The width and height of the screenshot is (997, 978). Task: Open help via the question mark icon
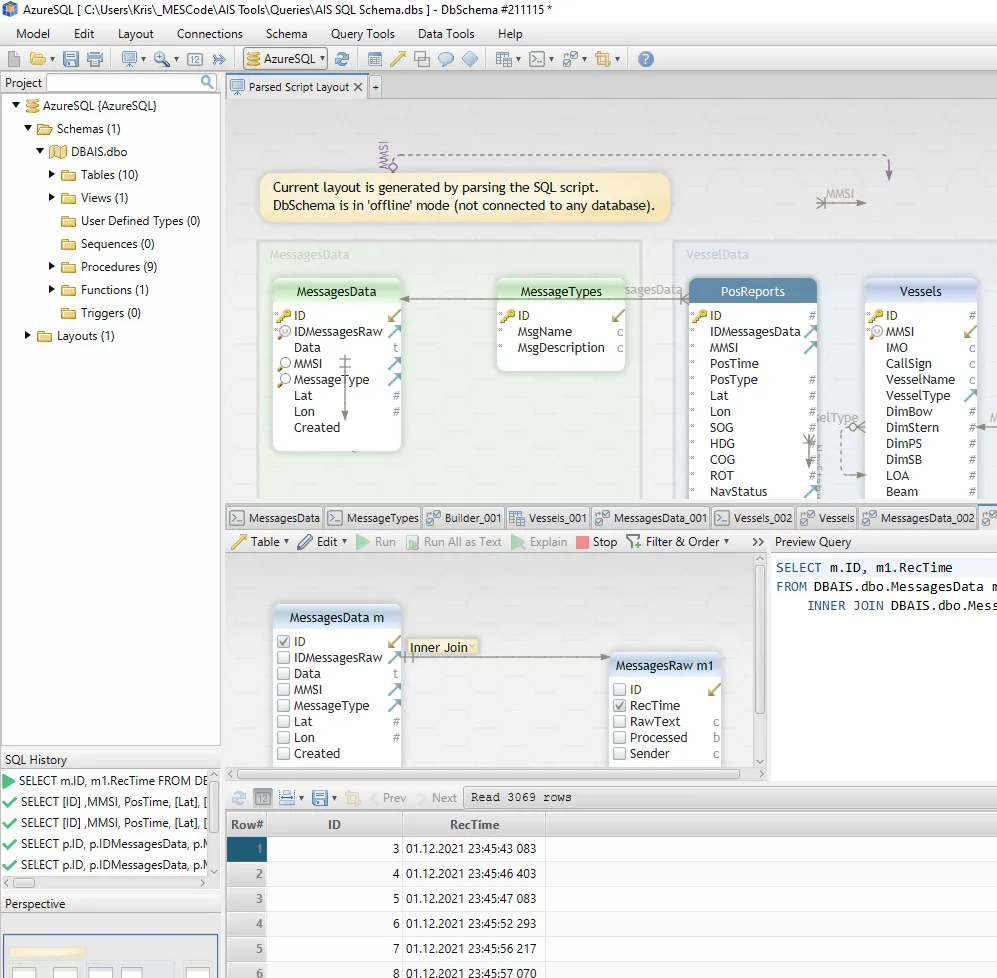[x=646, y=59]
